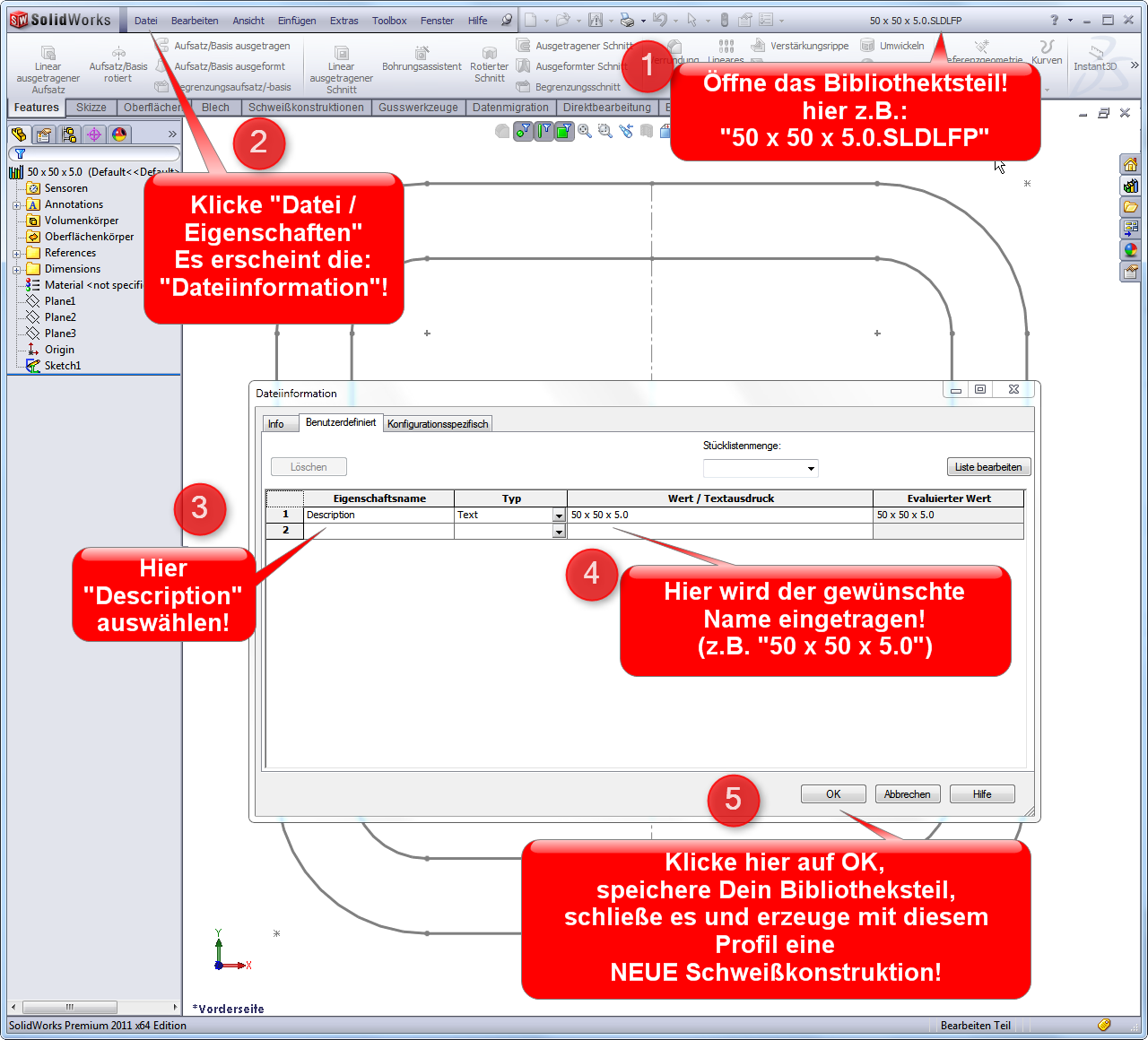The height and width of the screenshot is (1040, 1148).
Task: Open the Datei menu
Action: tap(146, 21)
